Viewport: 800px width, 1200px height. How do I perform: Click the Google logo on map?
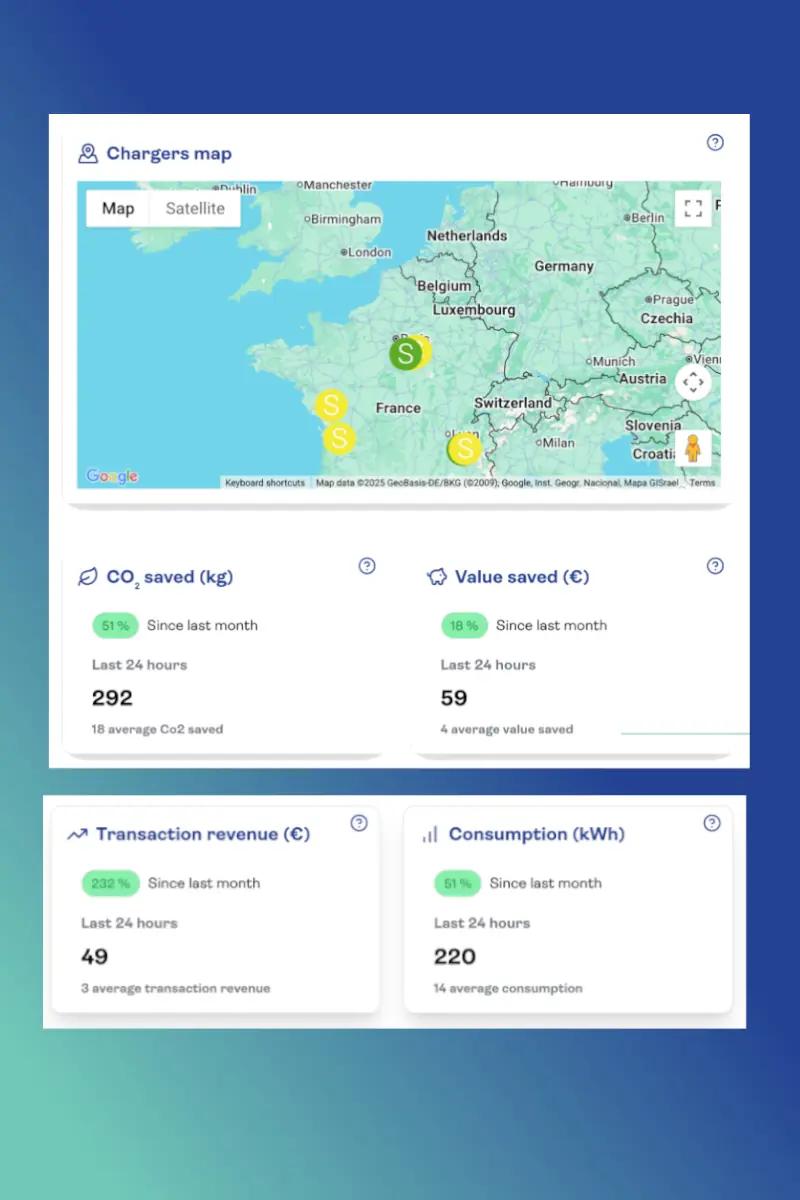pos(112,477)
